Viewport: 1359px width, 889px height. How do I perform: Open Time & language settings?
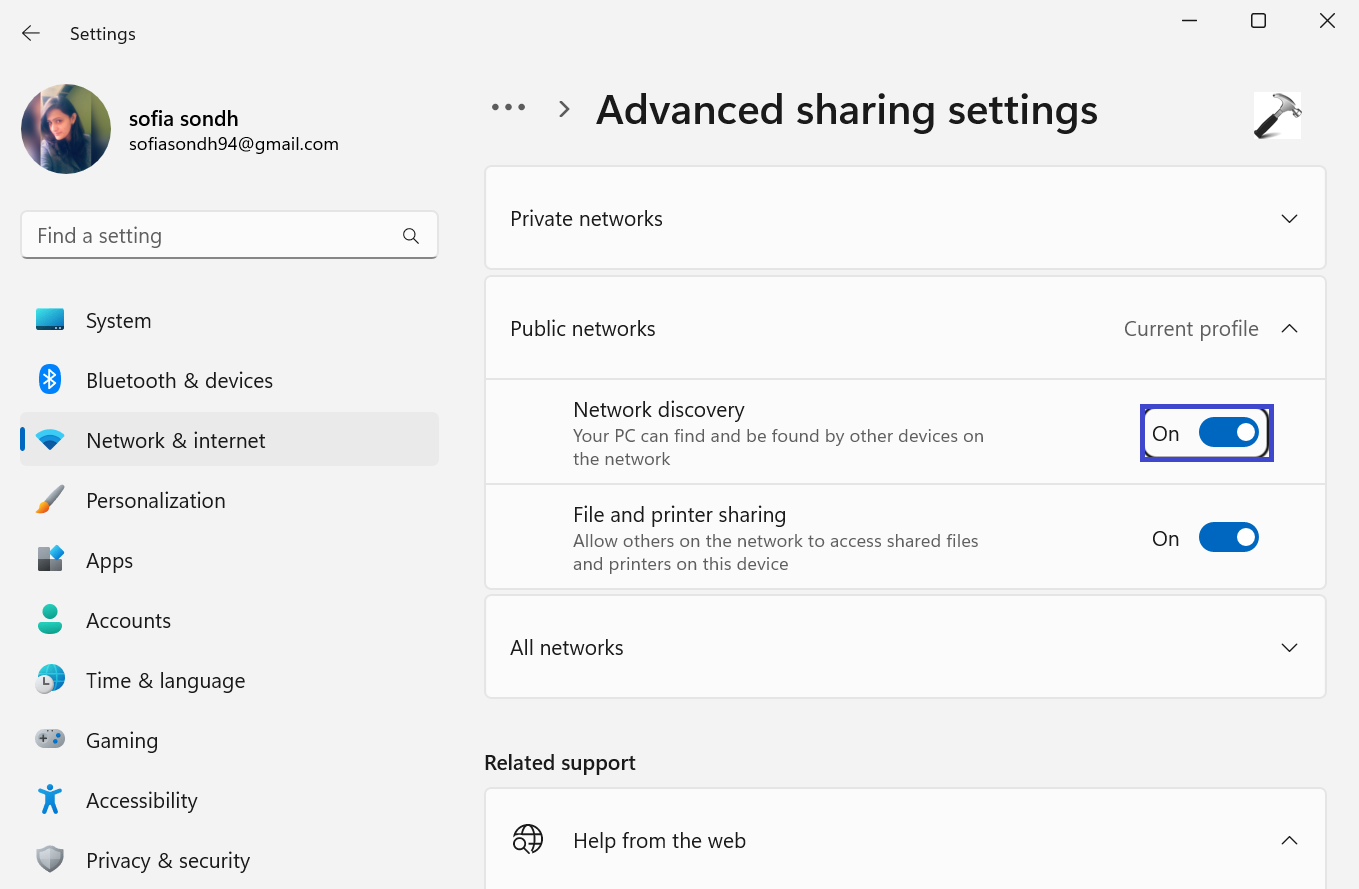(x=165, y=680)
